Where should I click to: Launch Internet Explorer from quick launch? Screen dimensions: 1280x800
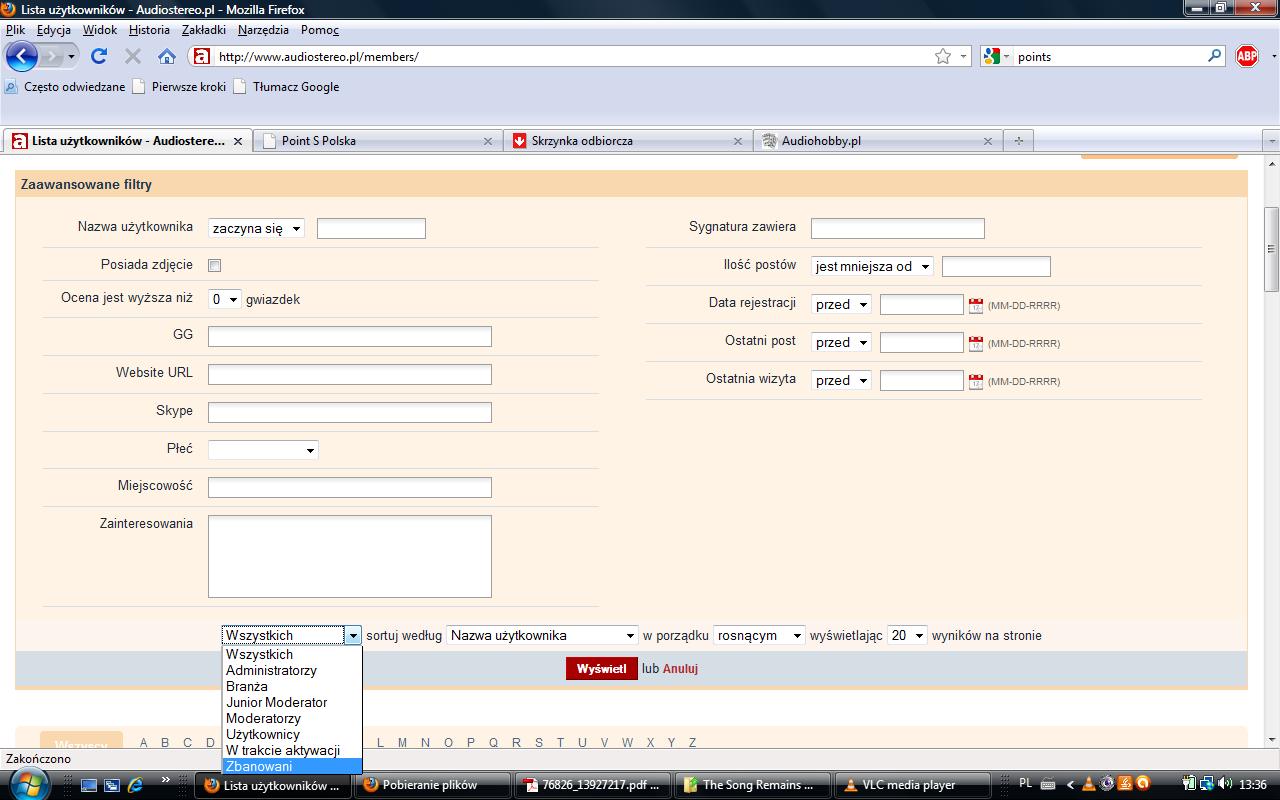click(x=135, y=785)
